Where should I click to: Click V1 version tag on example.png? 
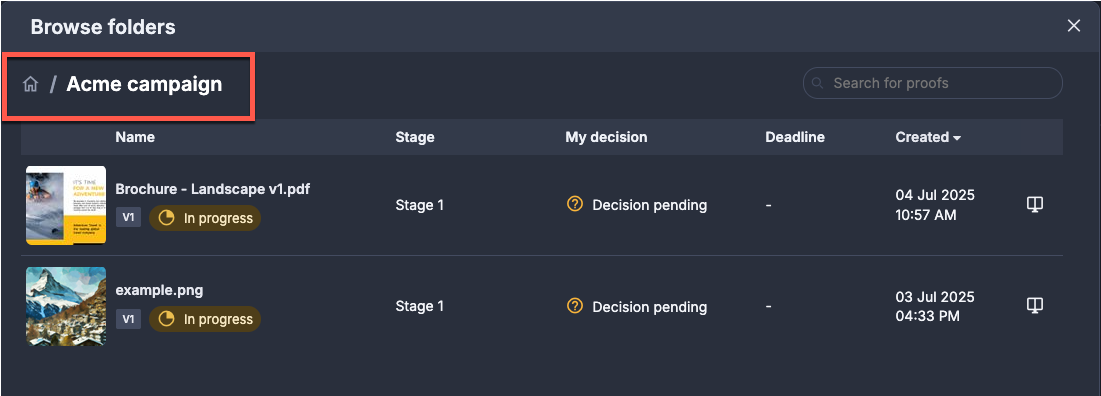pyautogui.click(x=128, y=319)
